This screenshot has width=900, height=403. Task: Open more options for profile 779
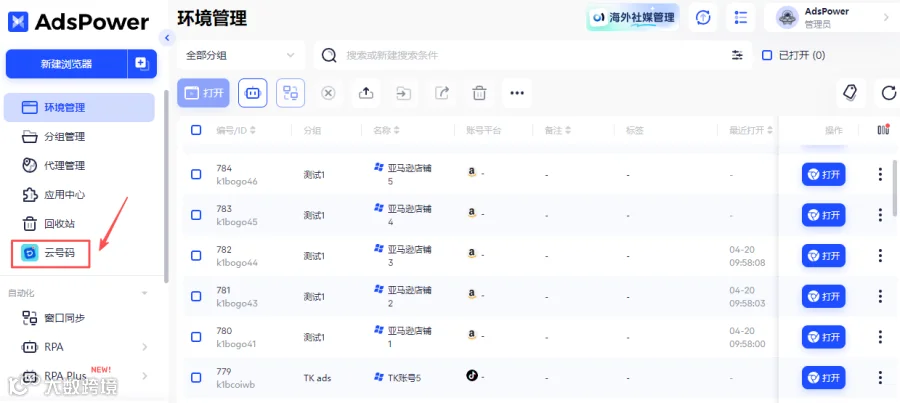click(x=880, y=378)
